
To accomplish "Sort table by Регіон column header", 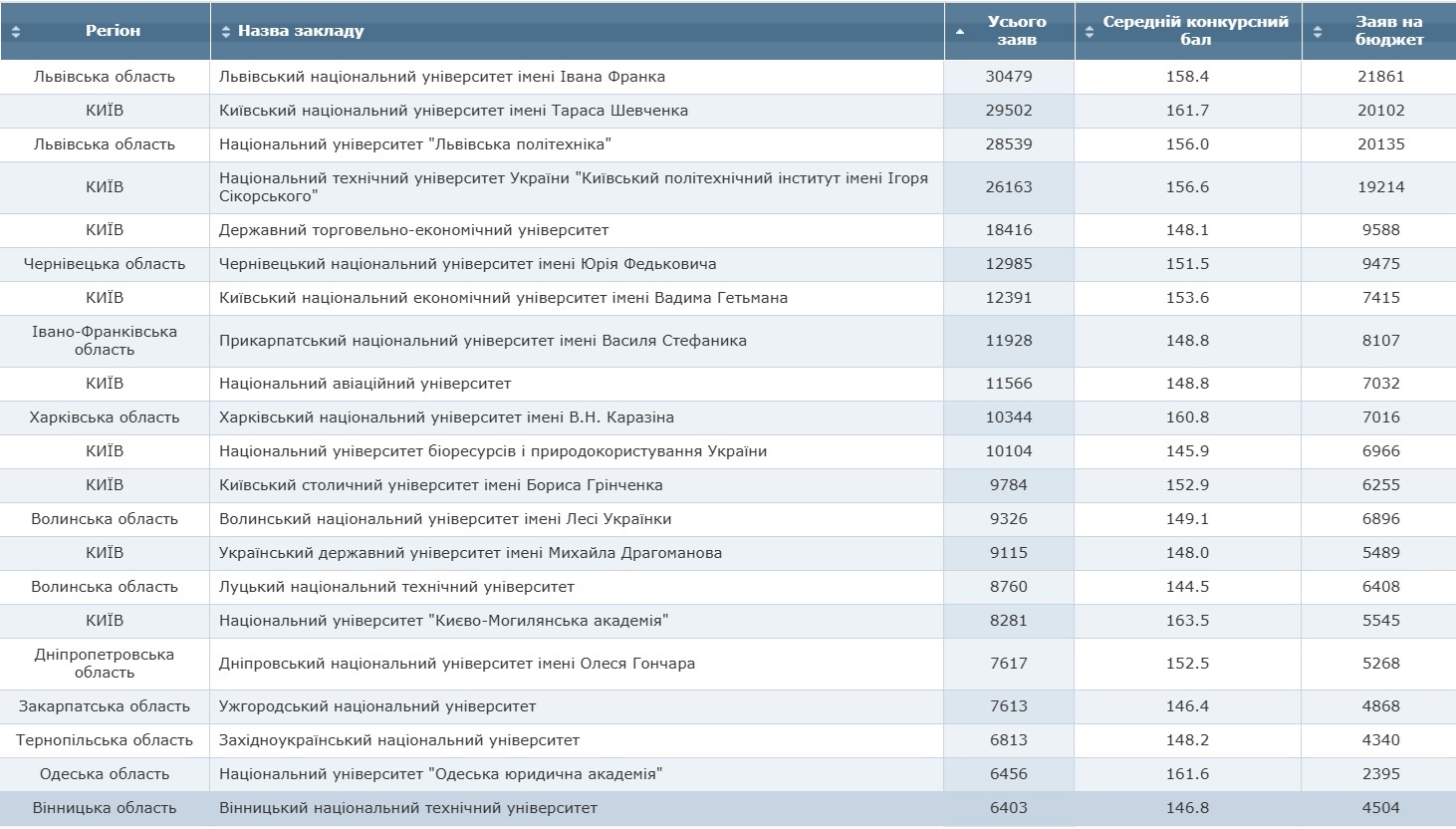I will tap(113, 31).
